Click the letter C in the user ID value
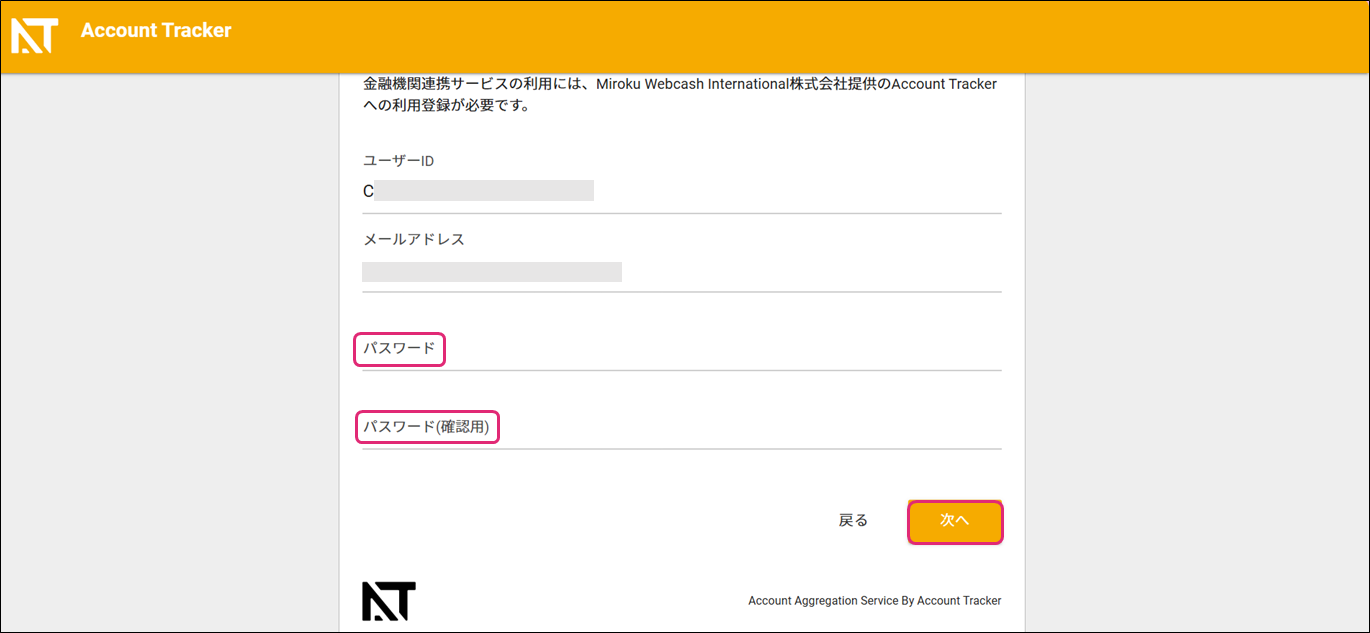 [368, 191]
